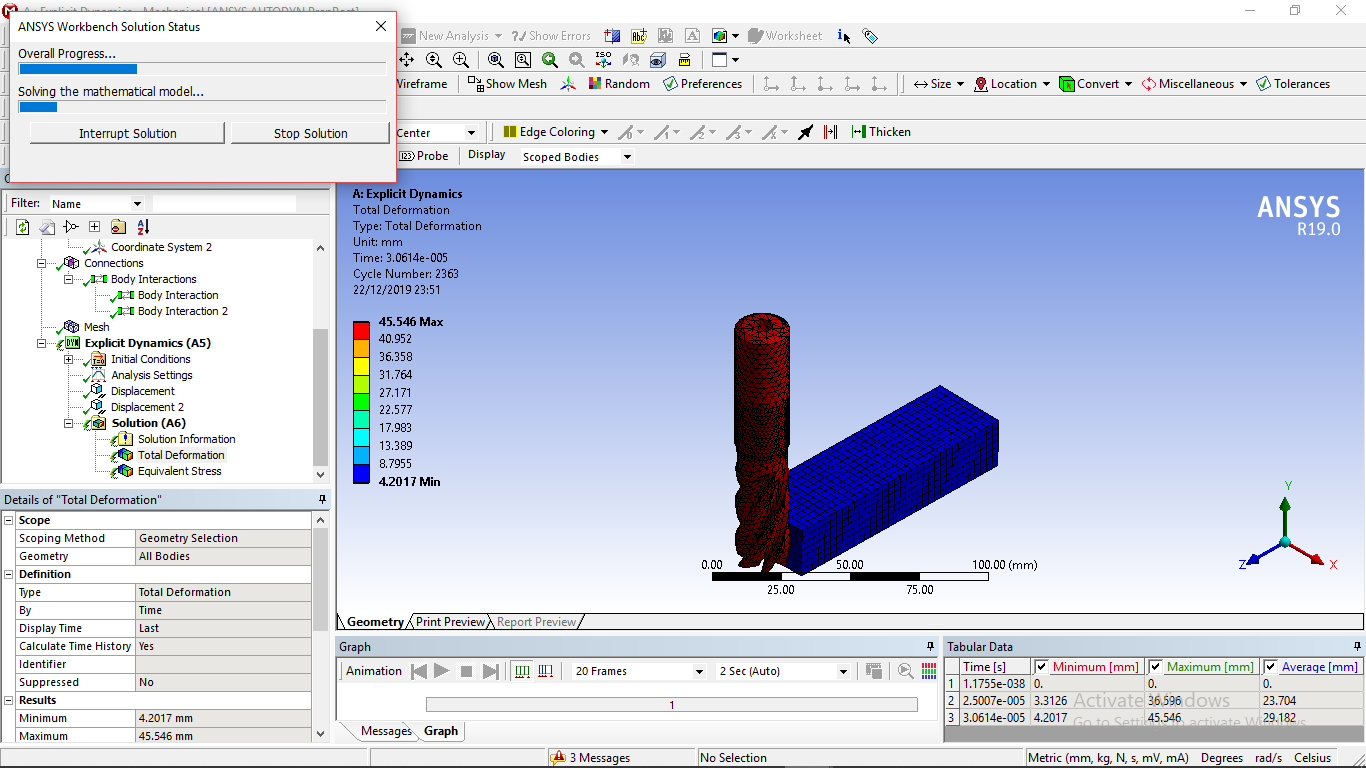Viewport: 1366px width, 768px height.
Task: Toggle the Maximum [mm] column checkbox
Action: (1155, 667)
